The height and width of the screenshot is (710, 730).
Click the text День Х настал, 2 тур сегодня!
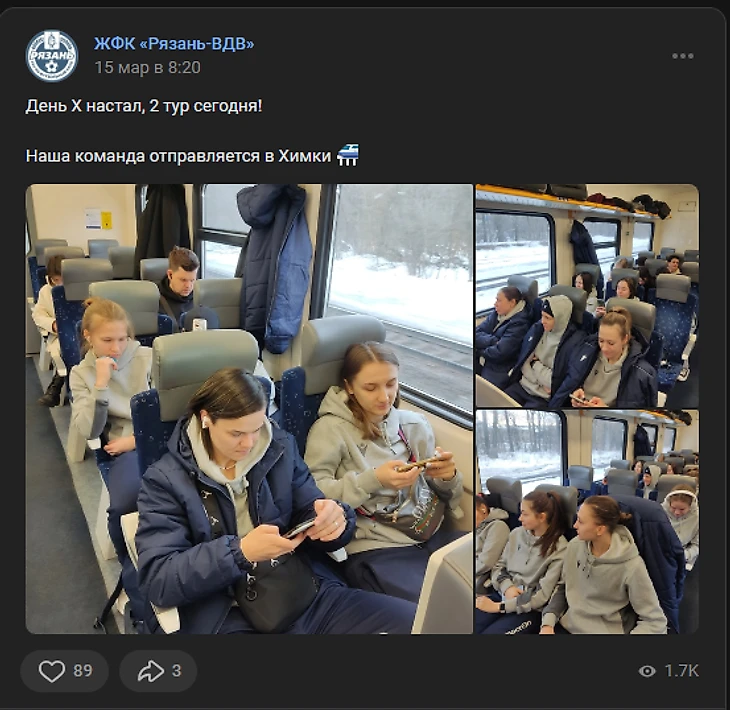(144, 106)
